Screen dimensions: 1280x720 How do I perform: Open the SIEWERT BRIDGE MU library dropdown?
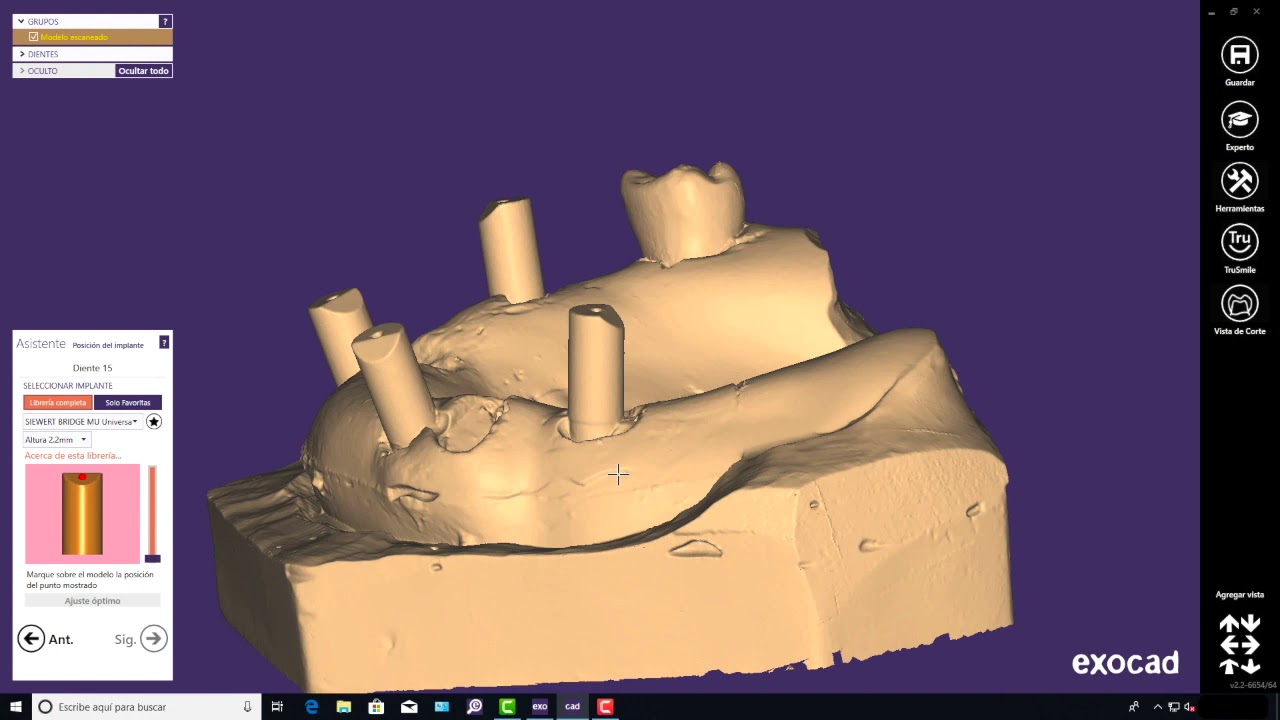click(82, 422)
